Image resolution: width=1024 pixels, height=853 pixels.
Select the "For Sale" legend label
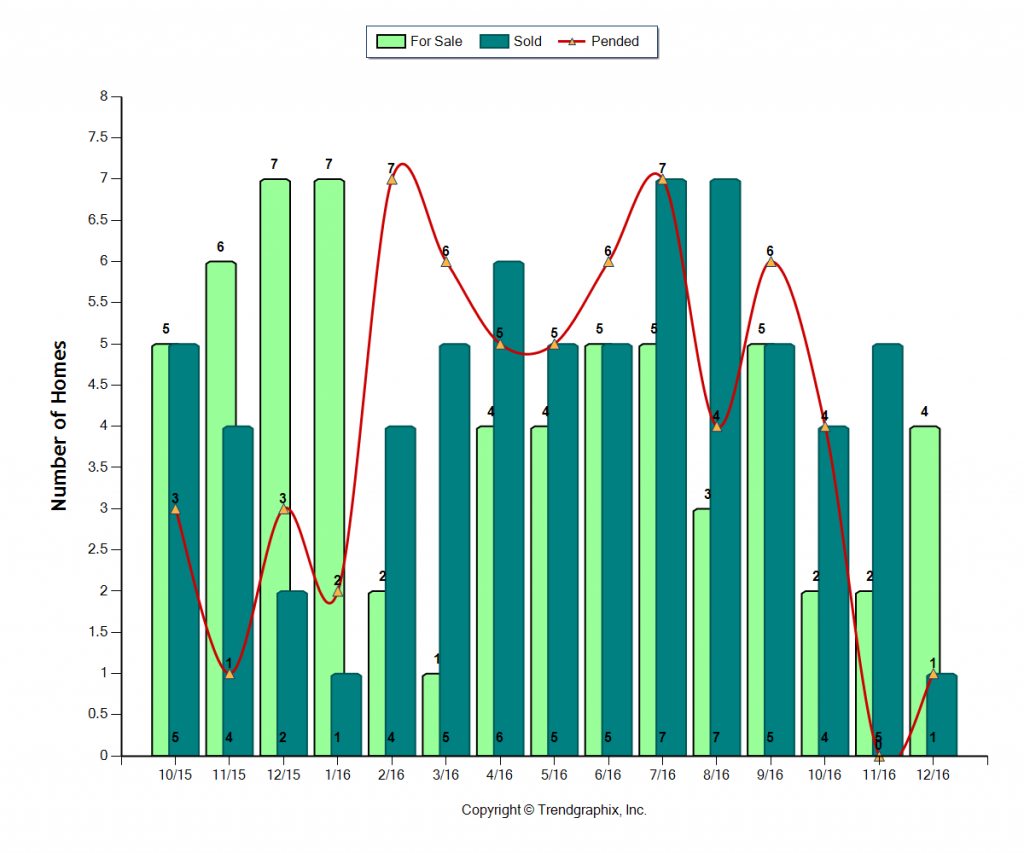(436, 42)
